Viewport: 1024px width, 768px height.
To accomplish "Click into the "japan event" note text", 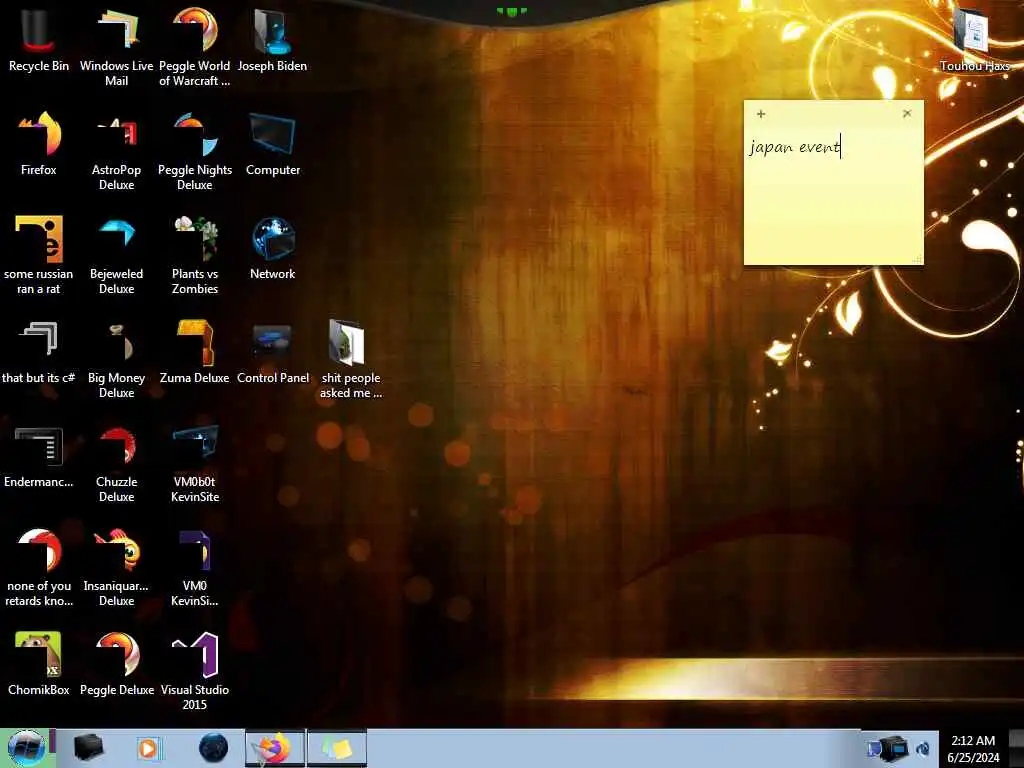I will click(x=795, y=147).
